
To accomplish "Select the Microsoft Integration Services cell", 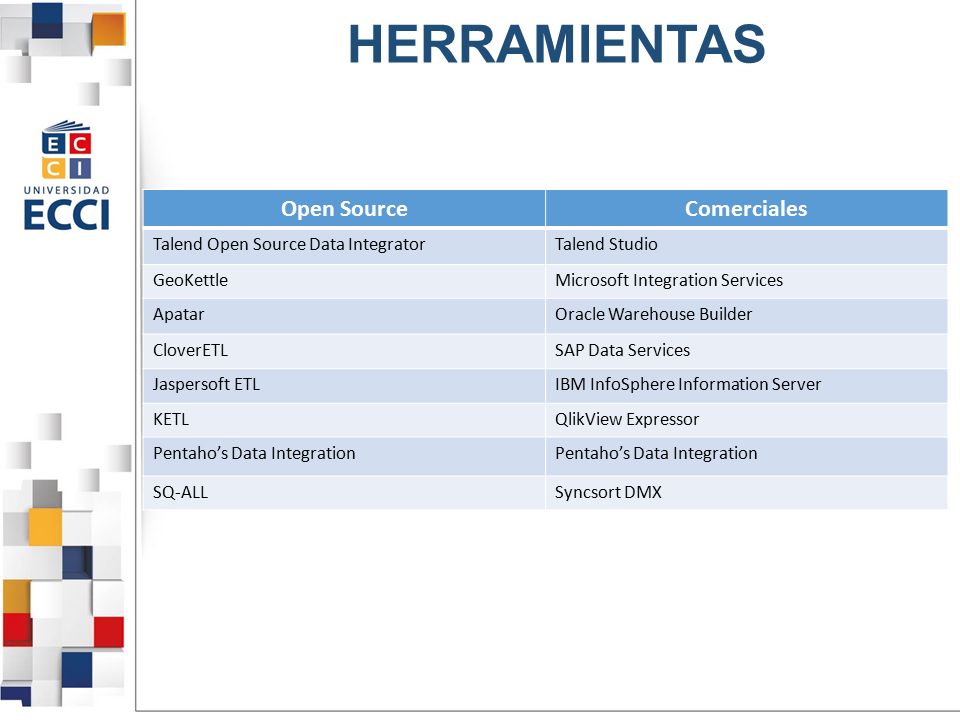I will tap(746, 281).
